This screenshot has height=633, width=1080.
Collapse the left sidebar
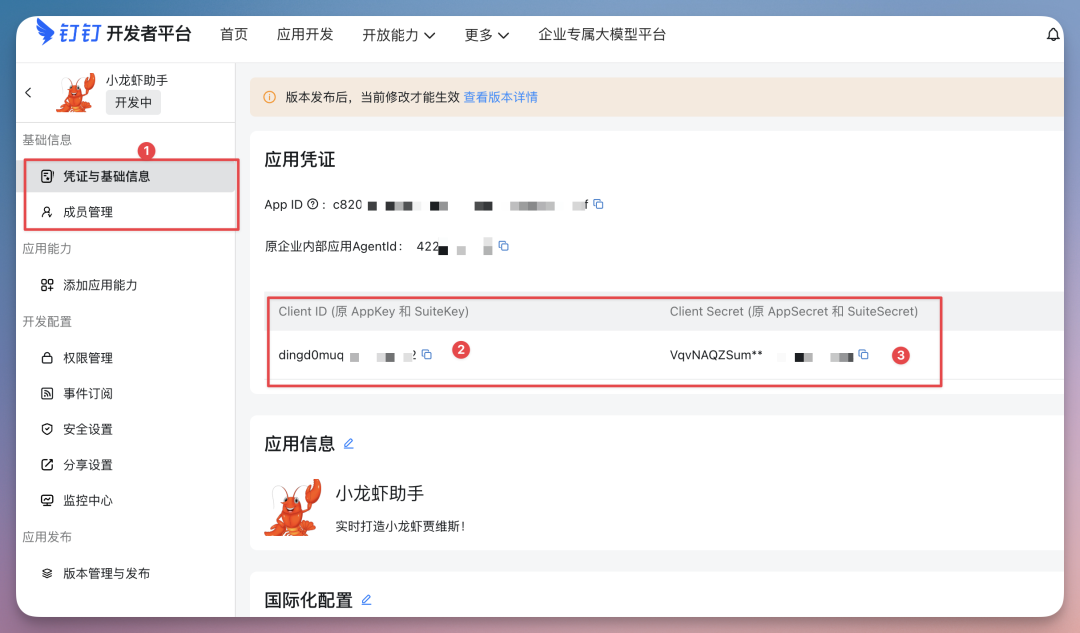point(28,91)
